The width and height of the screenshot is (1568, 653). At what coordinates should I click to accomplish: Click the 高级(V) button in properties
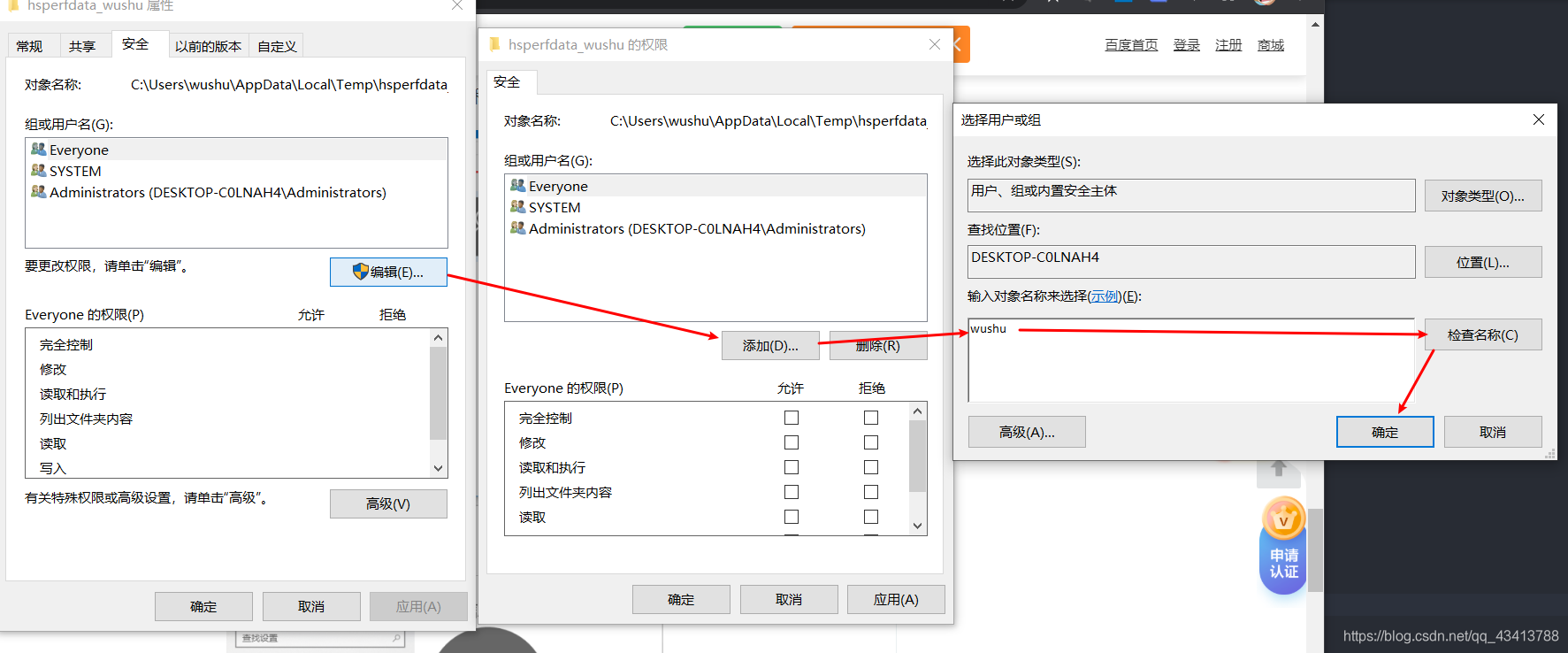click(x=388, y=503)
